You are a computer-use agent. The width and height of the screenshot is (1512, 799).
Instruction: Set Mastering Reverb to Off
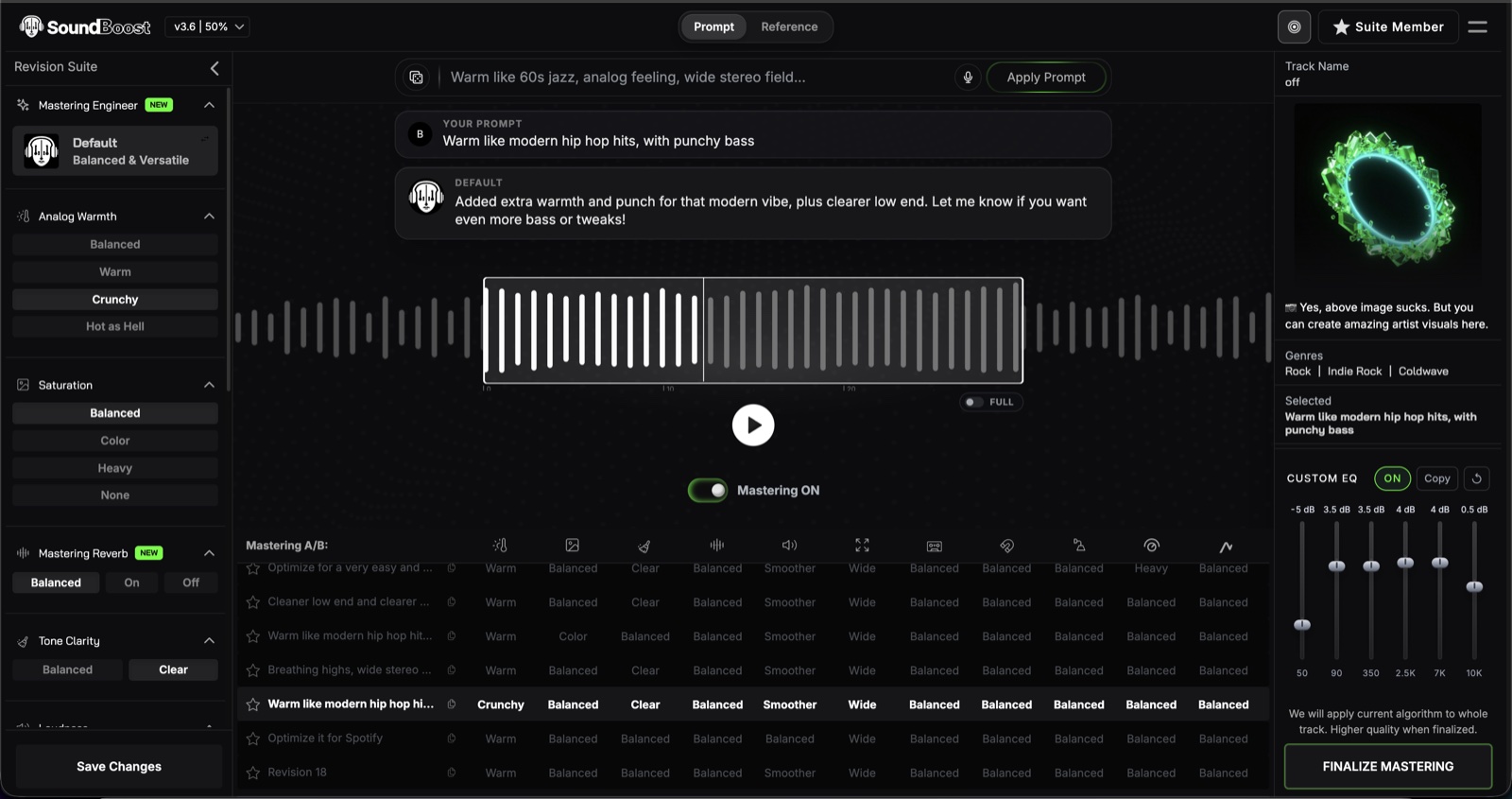[191, 582]
